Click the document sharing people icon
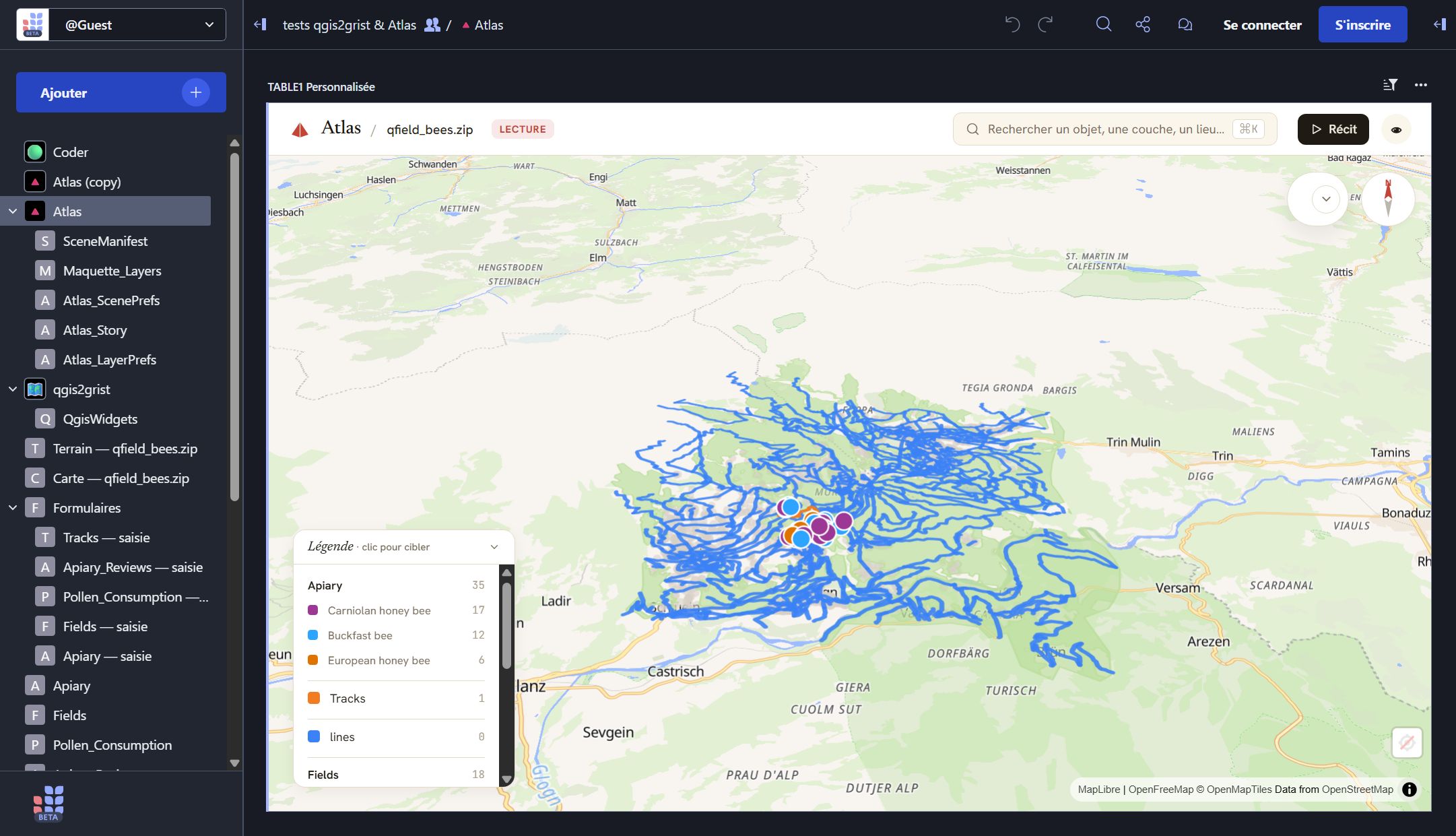The width and height of the screenshot is (1456, 836). 432,25
